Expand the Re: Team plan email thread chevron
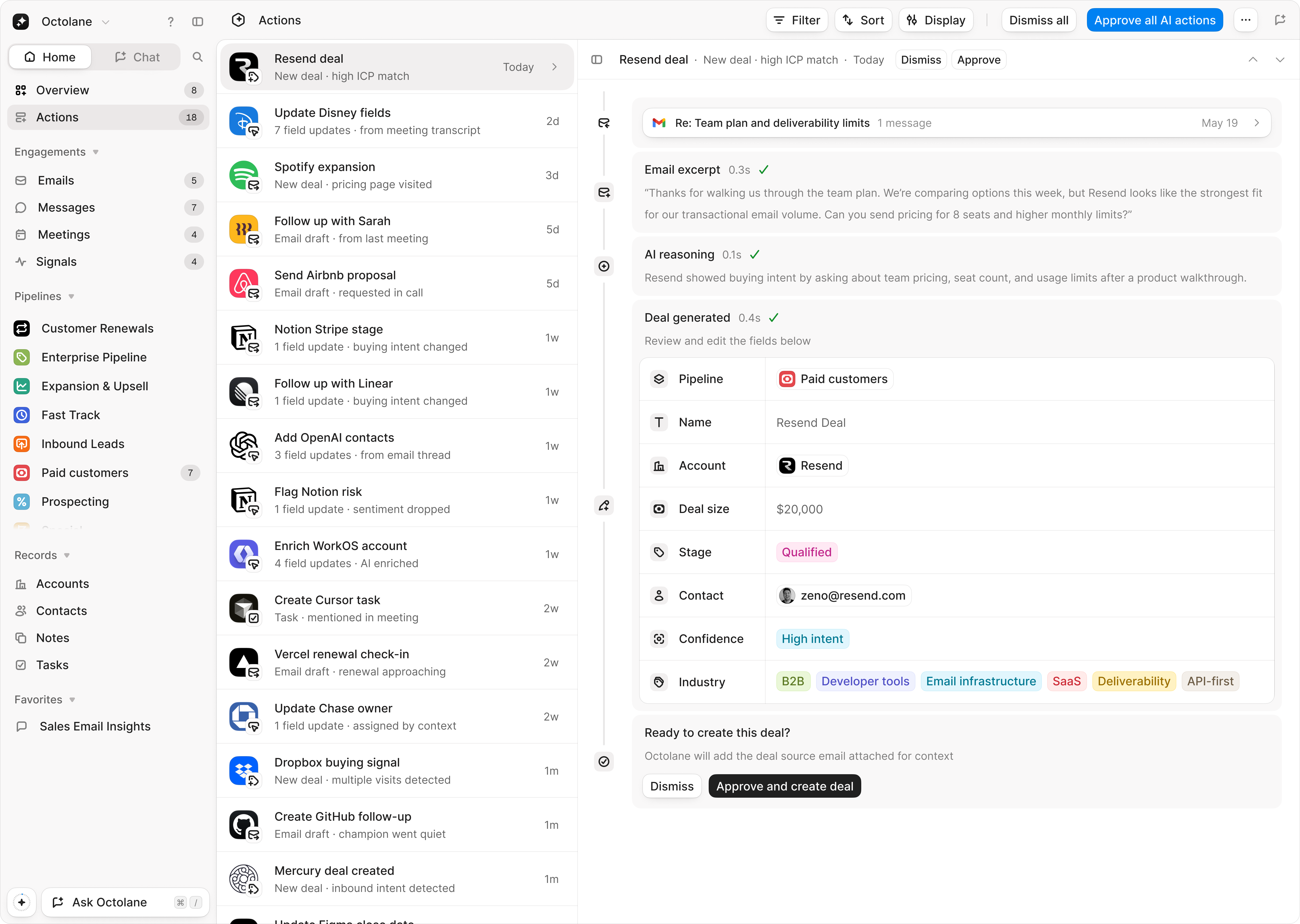 point(1257,123)
